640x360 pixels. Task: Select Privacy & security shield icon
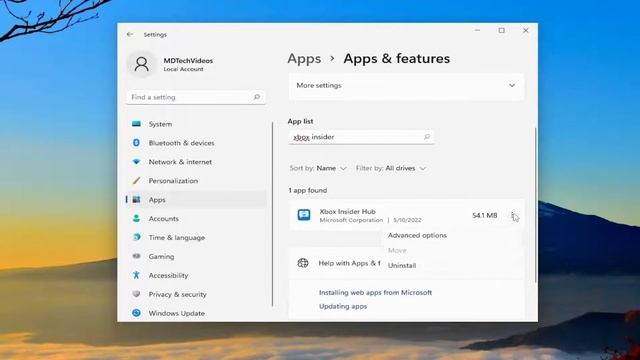point(136,294)
